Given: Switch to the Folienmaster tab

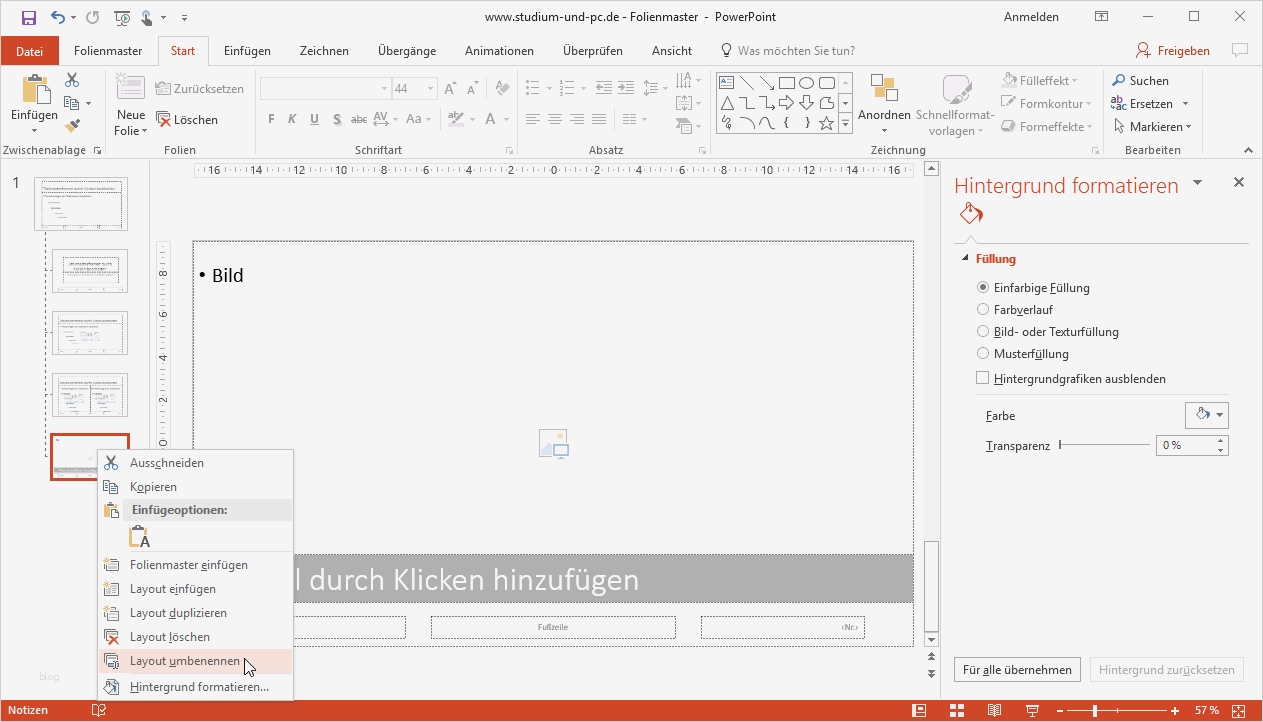Looking at the screenshot, I should 108,50.
